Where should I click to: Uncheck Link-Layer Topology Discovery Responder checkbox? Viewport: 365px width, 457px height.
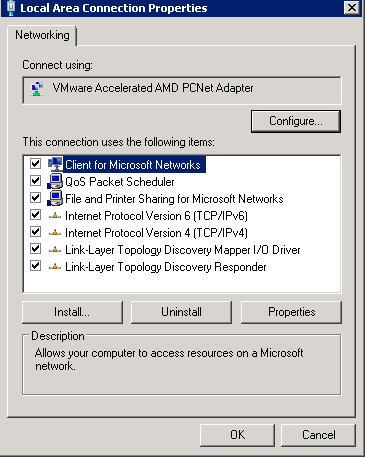(35, 266)
